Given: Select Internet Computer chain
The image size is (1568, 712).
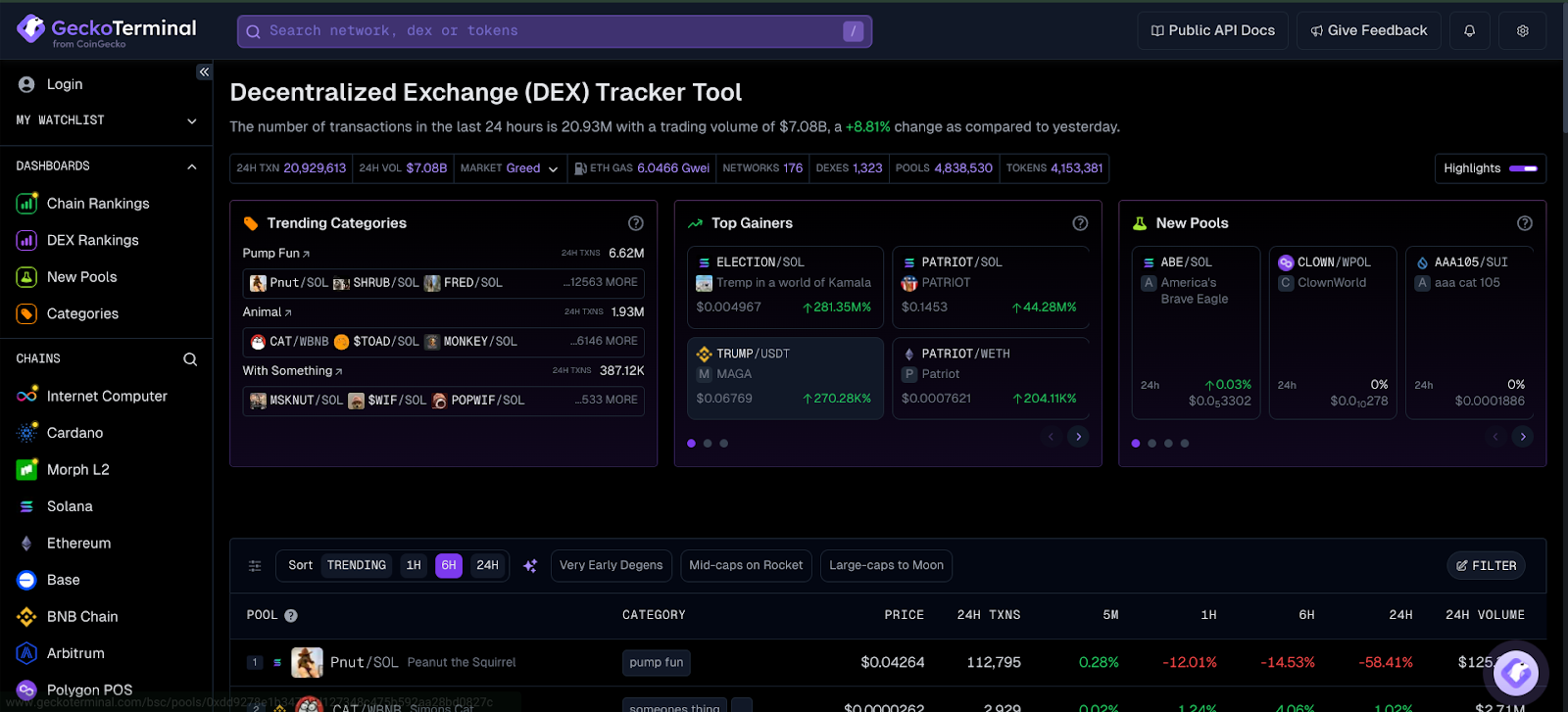Looking at the screenshot, I should pyautogui.click(x=107, y=396).
